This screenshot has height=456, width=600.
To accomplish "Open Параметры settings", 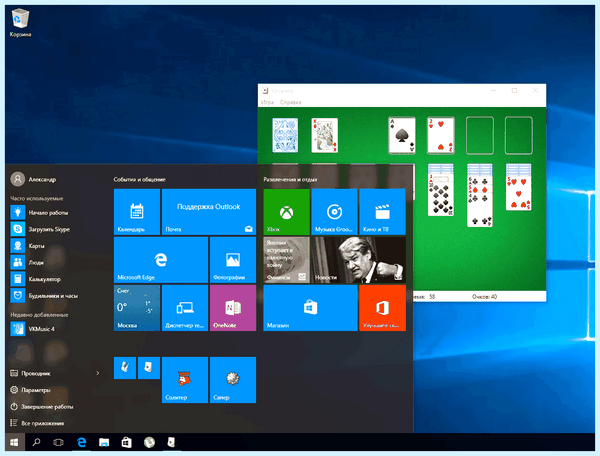I will (x=30, y=390).
